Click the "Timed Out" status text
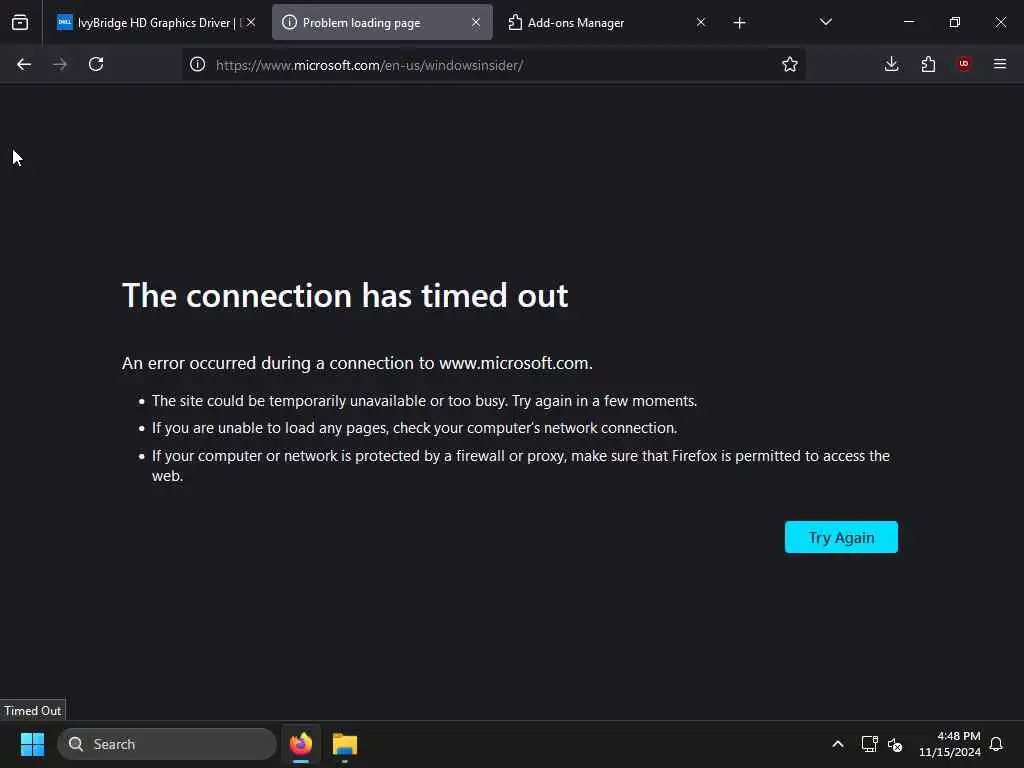The width and height of the screenshot is (1024, 768). pyautogui.click(x=33, y=711)
